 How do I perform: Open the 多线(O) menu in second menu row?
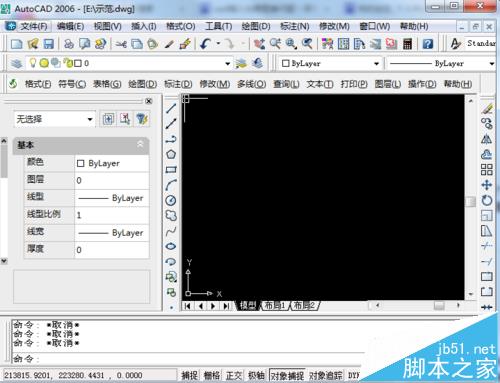click(252, 84)
